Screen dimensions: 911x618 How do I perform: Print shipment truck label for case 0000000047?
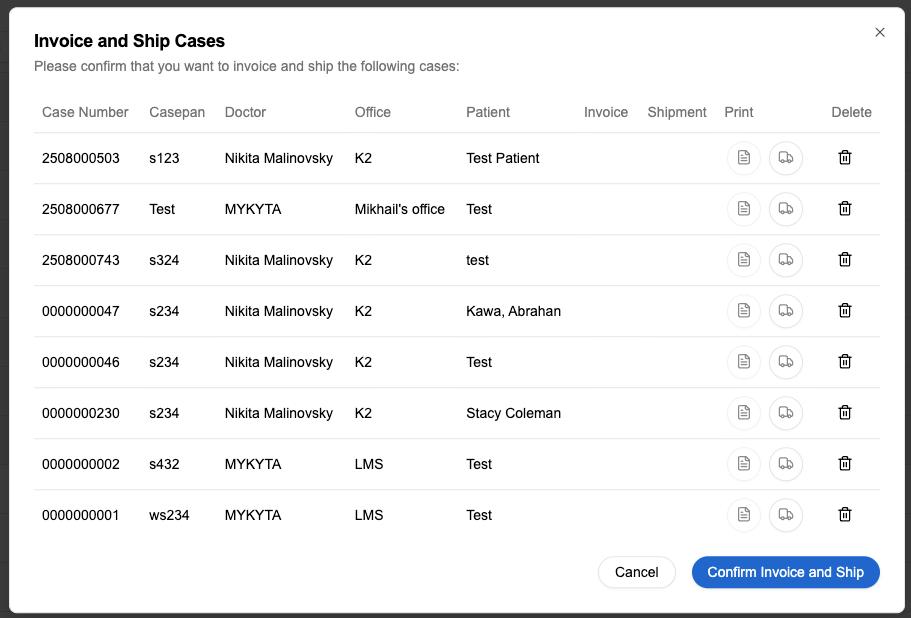pyautogui.click(x=786, y=311)
